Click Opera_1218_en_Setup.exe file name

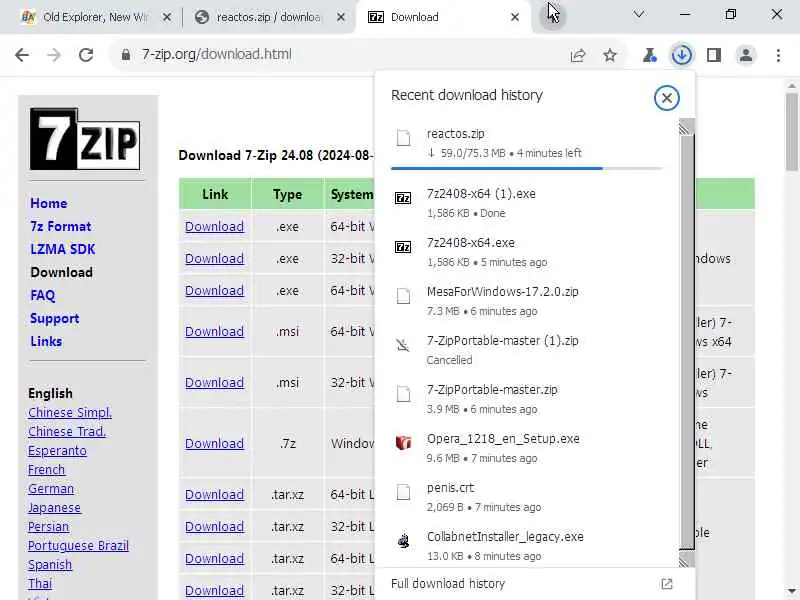tap(503, 439)
